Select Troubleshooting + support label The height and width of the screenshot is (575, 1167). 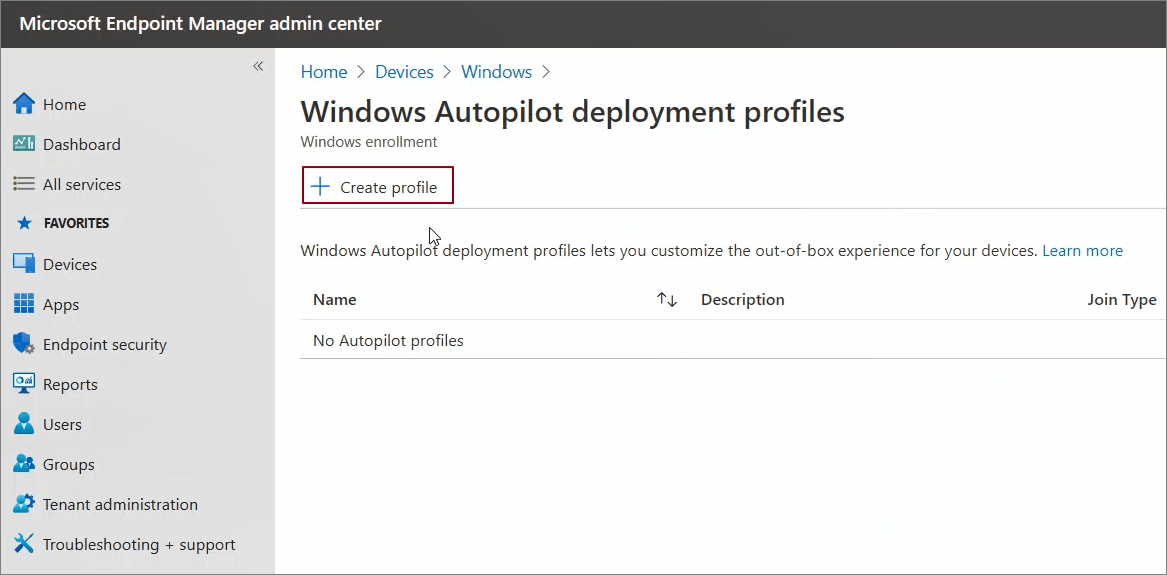click(139, 545)
